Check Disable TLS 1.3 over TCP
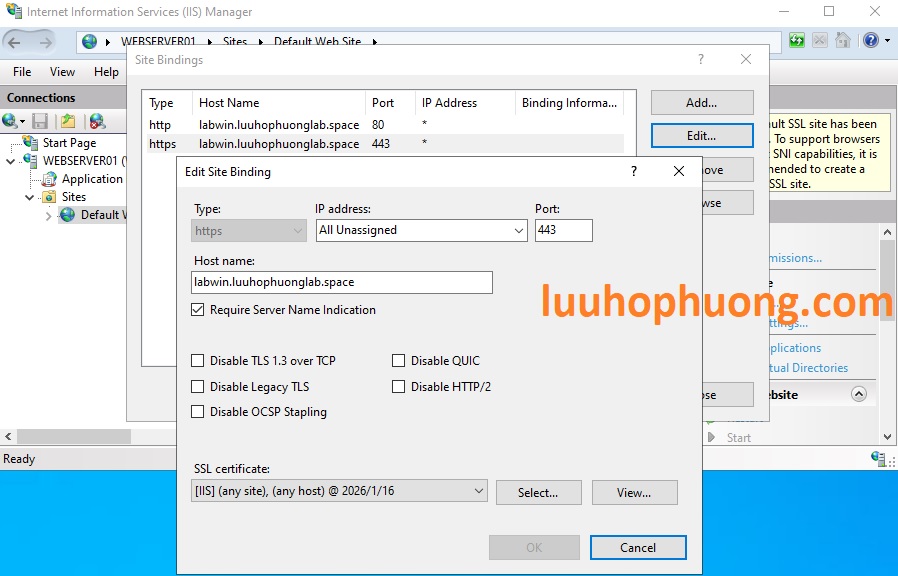 tap(197, 360)
